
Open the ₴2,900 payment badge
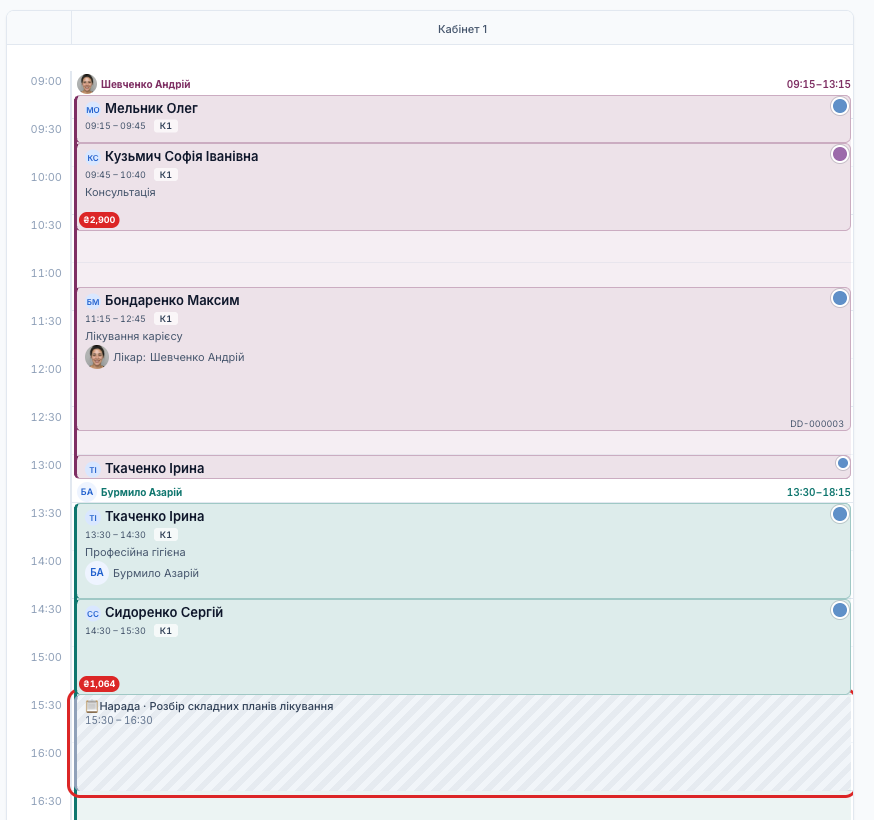99,220
